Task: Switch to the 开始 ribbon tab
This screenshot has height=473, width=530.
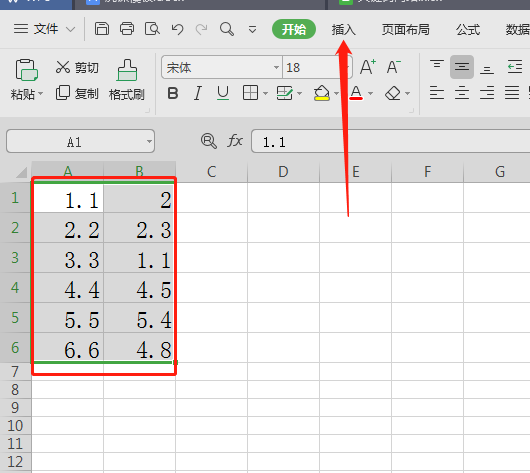Action: click(294, 29)
